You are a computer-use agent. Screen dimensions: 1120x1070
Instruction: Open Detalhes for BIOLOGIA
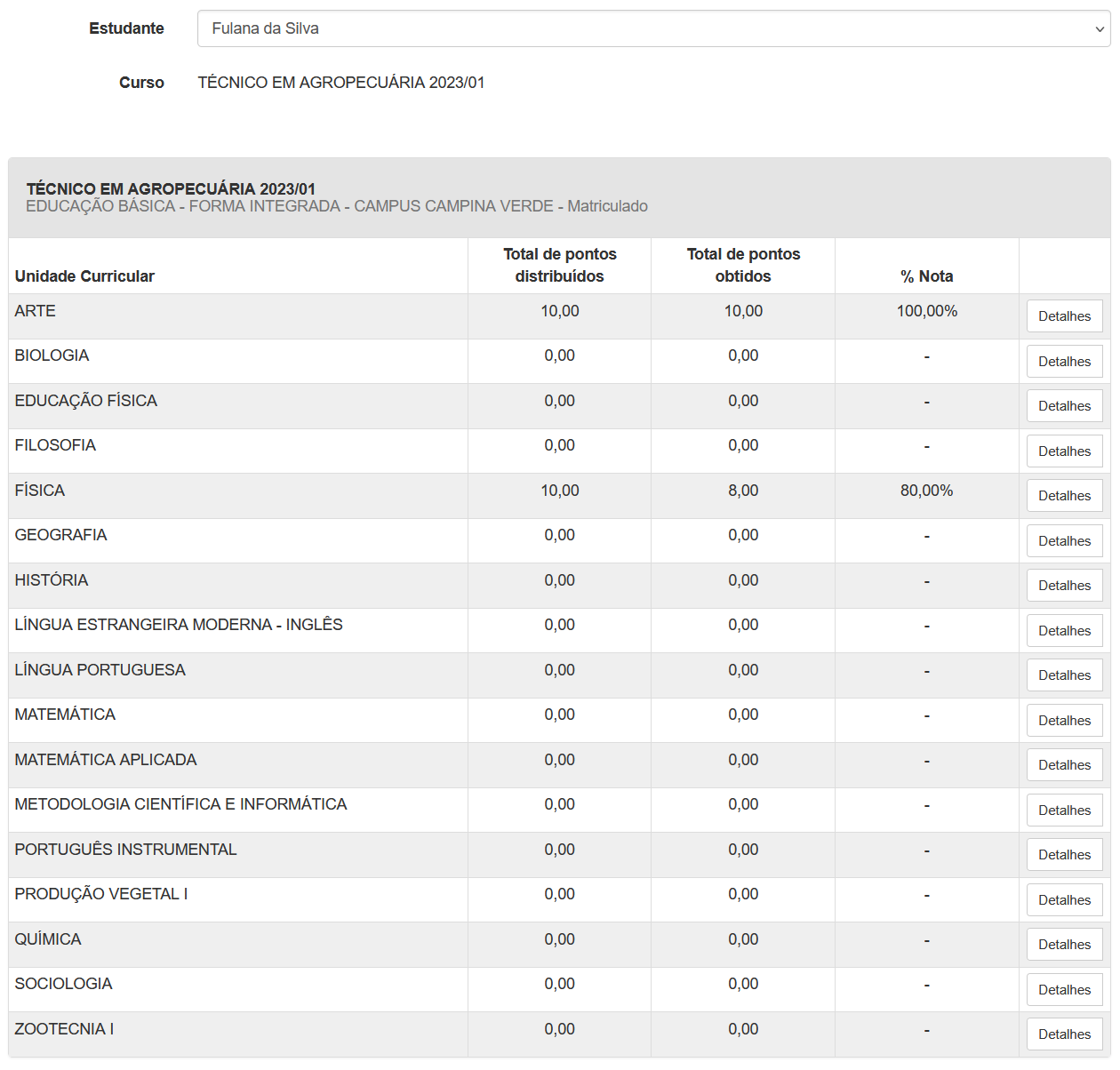click(1064, 361)
